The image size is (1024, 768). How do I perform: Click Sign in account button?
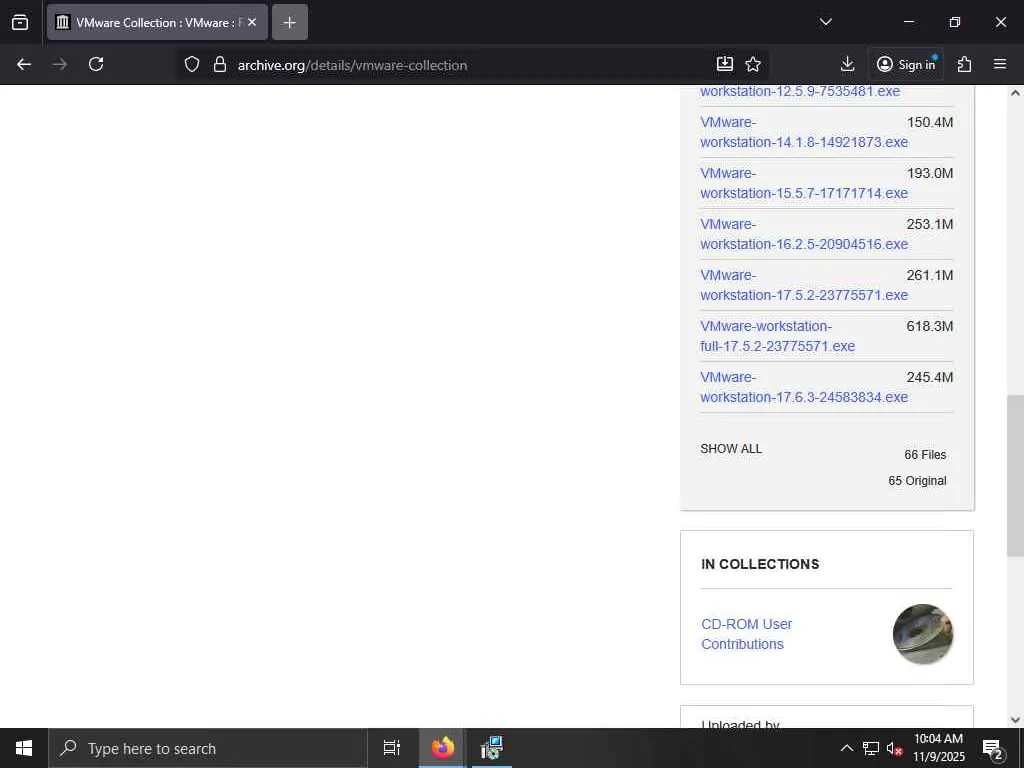point(905,64)
